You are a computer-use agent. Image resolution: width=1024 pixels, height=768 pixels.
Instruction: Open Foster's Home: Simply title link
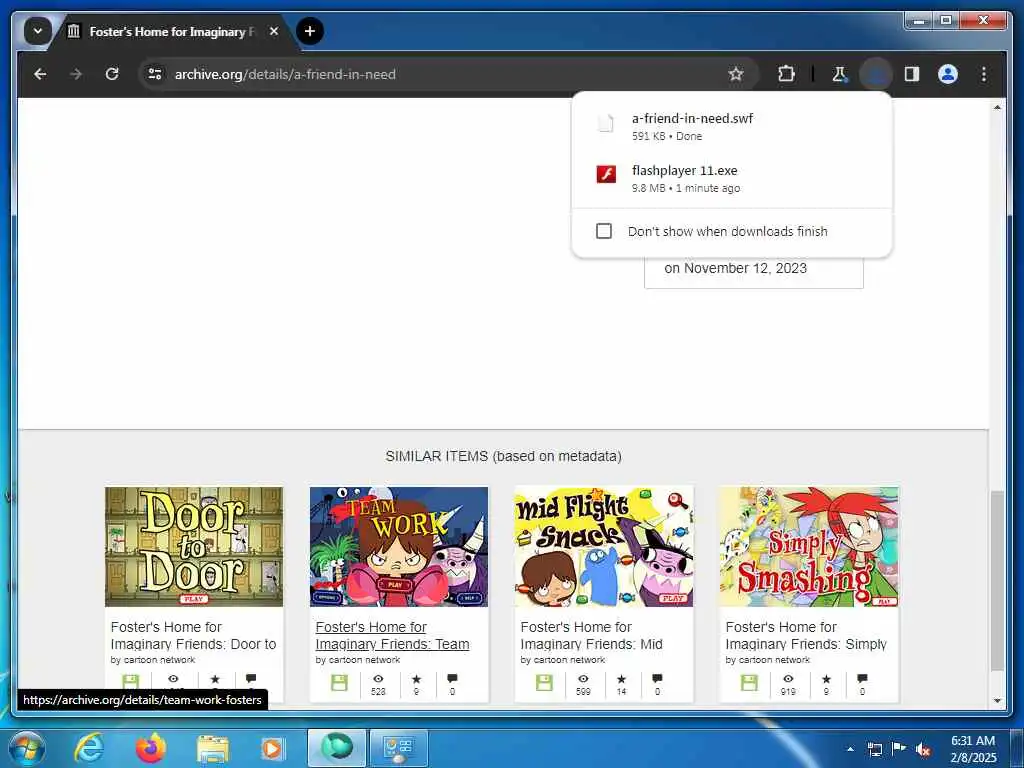click(x=806, y=635)
